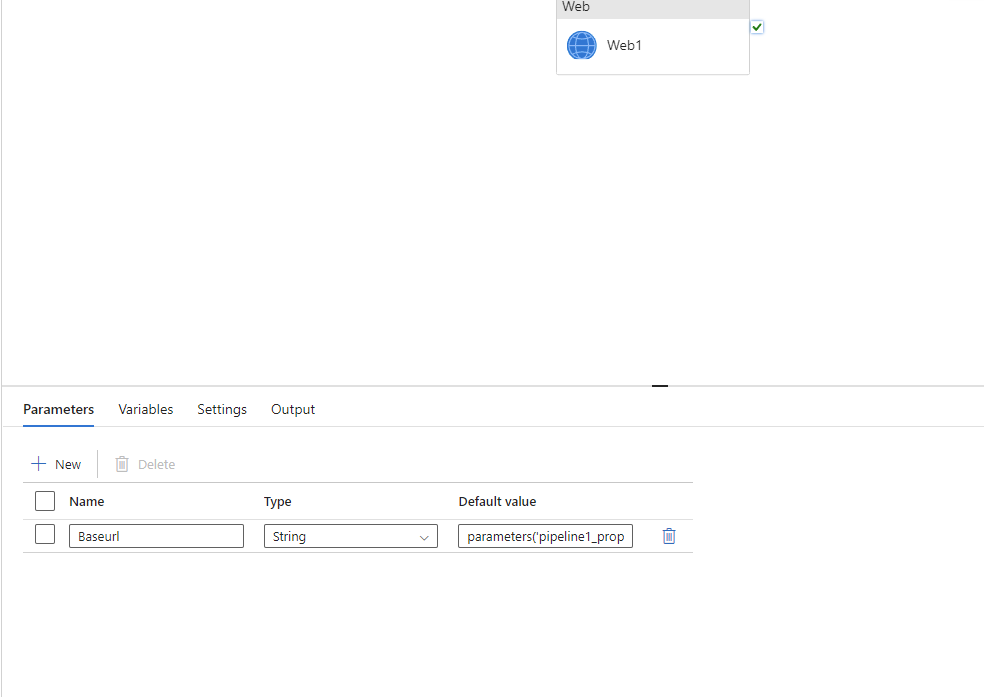Collapse the bottom panel with the dash control
984x697 pixels.
[x=659, y=385]
